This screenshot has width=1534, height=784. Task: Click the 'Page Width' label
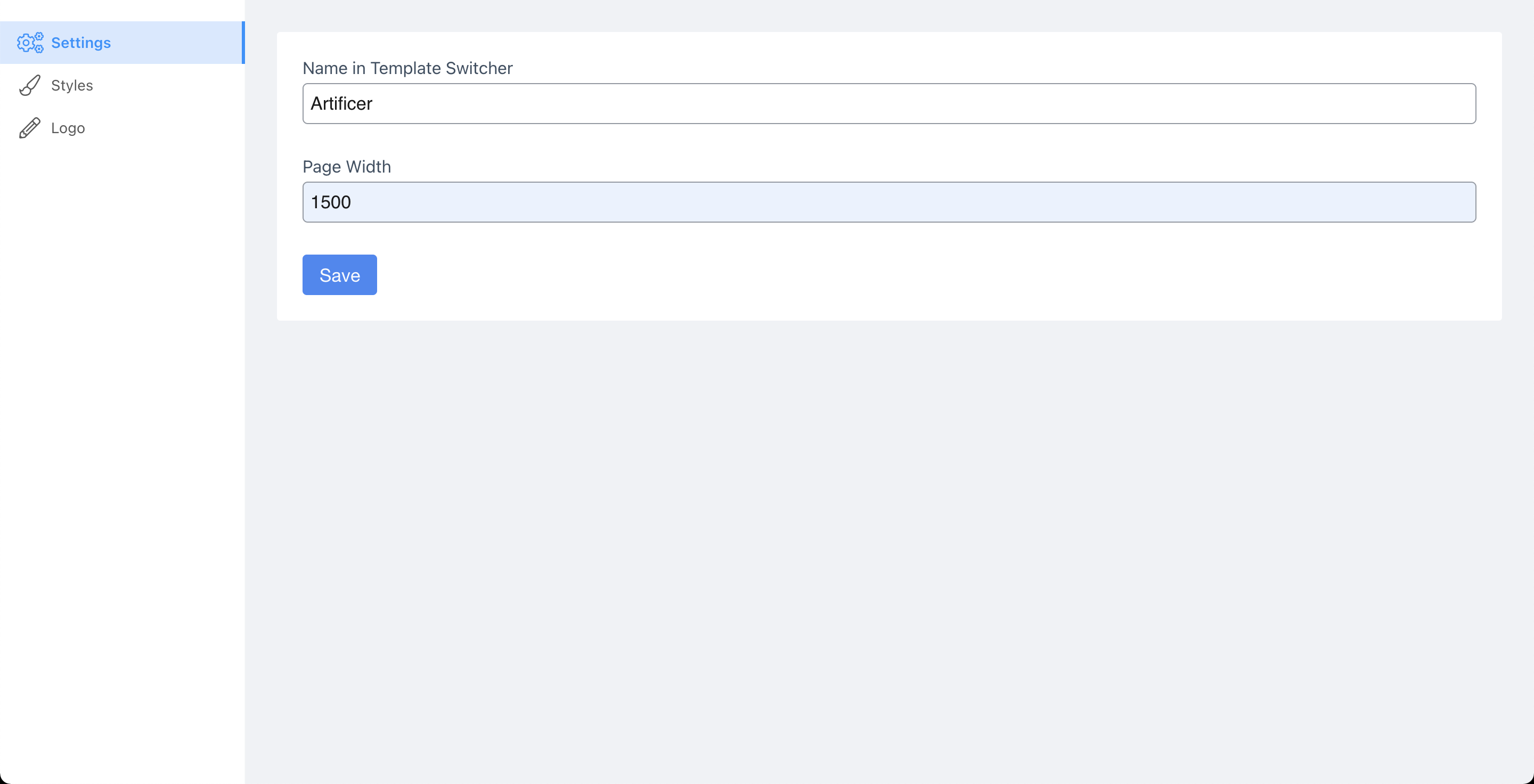click(x=347, y=167)
